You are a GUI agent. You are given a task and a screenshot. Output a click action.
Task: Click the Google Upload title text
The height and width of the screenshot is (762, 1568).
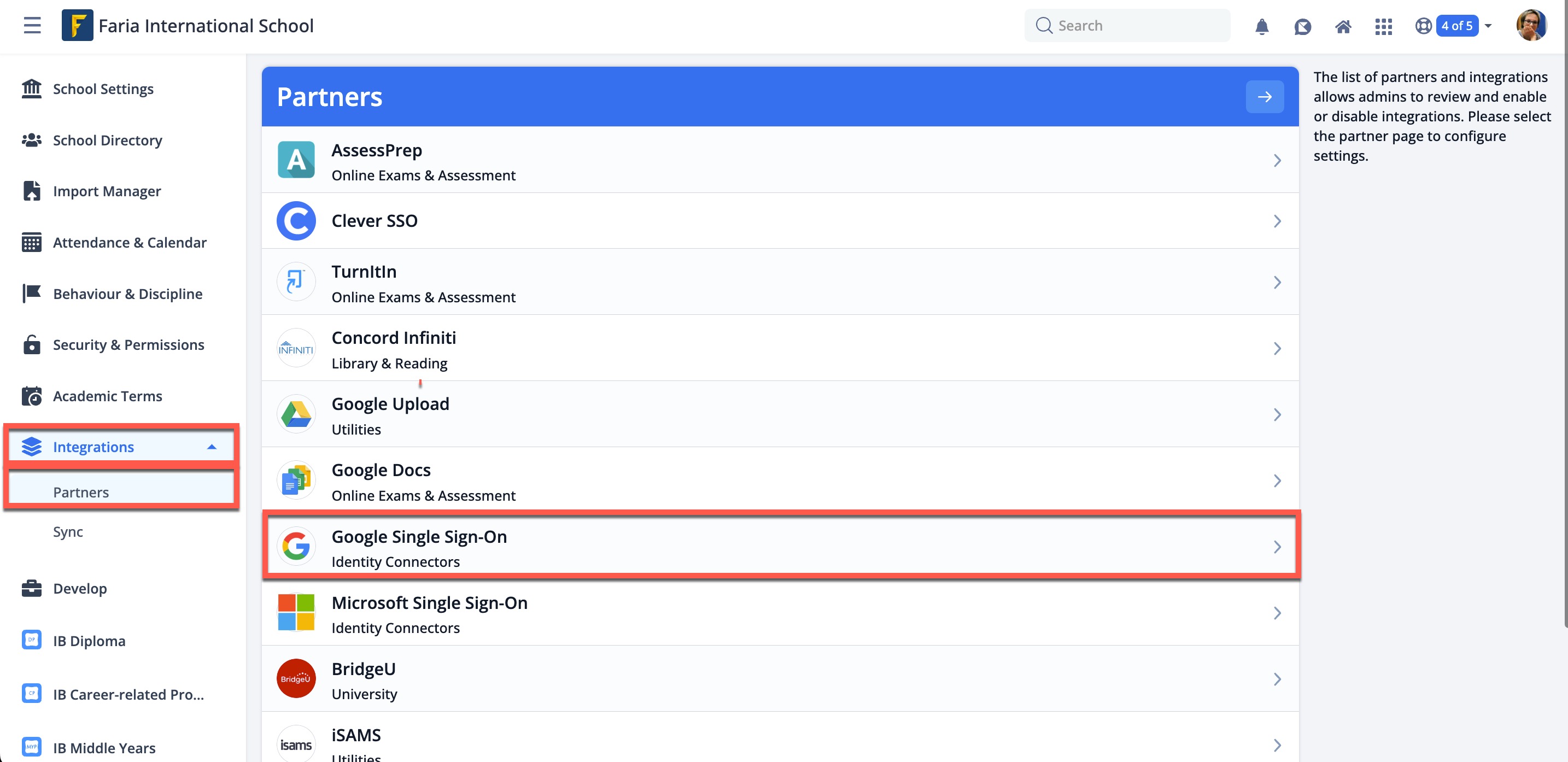pos(390,404)
